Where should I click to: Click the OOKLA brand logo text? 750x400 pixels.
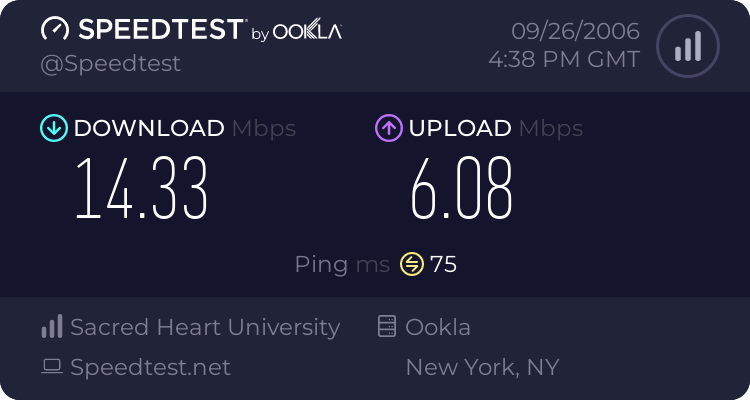(x=307, y=30)
